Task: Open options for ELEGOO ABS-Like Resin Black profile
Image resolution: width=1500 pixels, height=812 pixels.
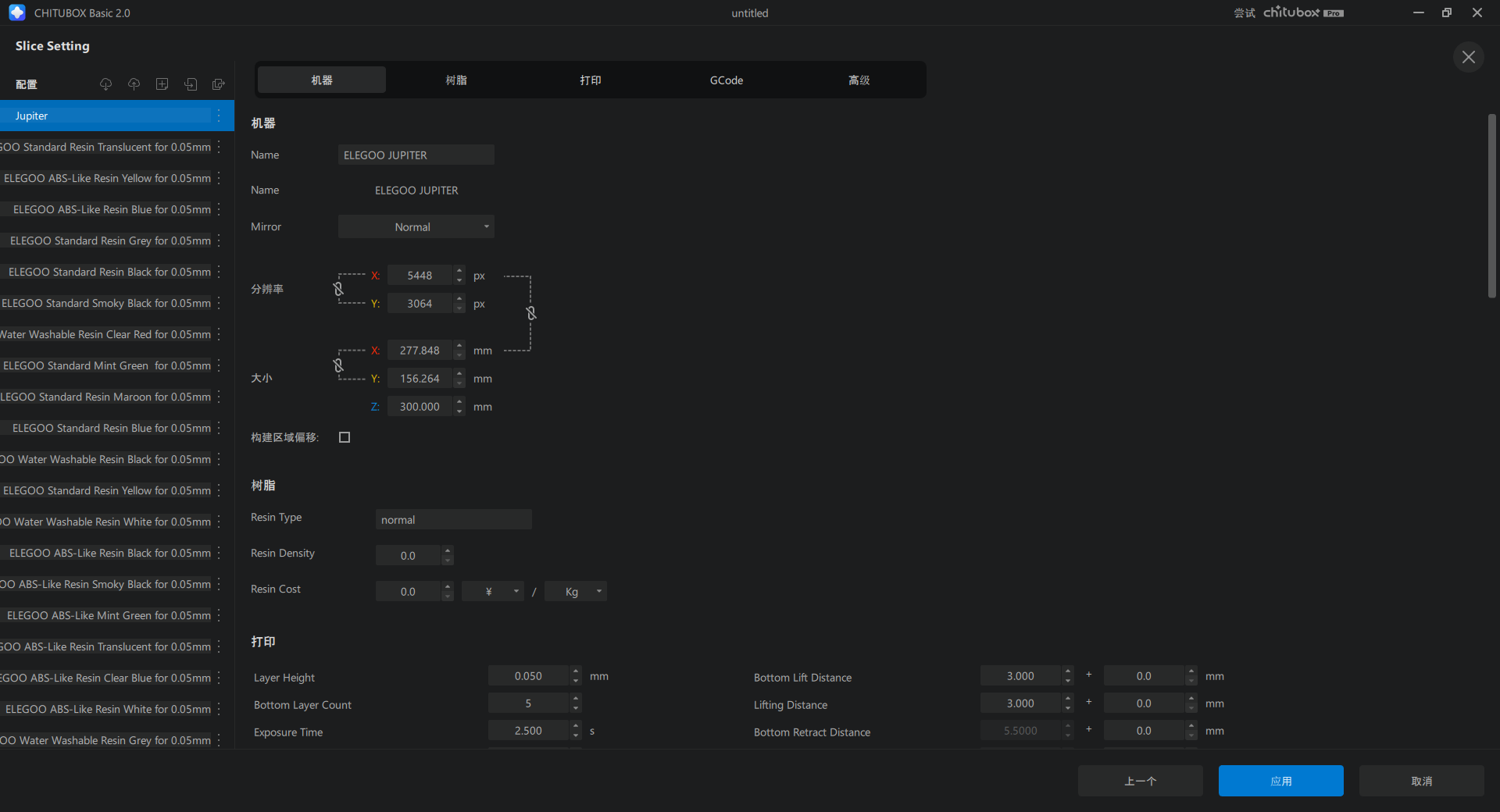Action: [219, 553]
